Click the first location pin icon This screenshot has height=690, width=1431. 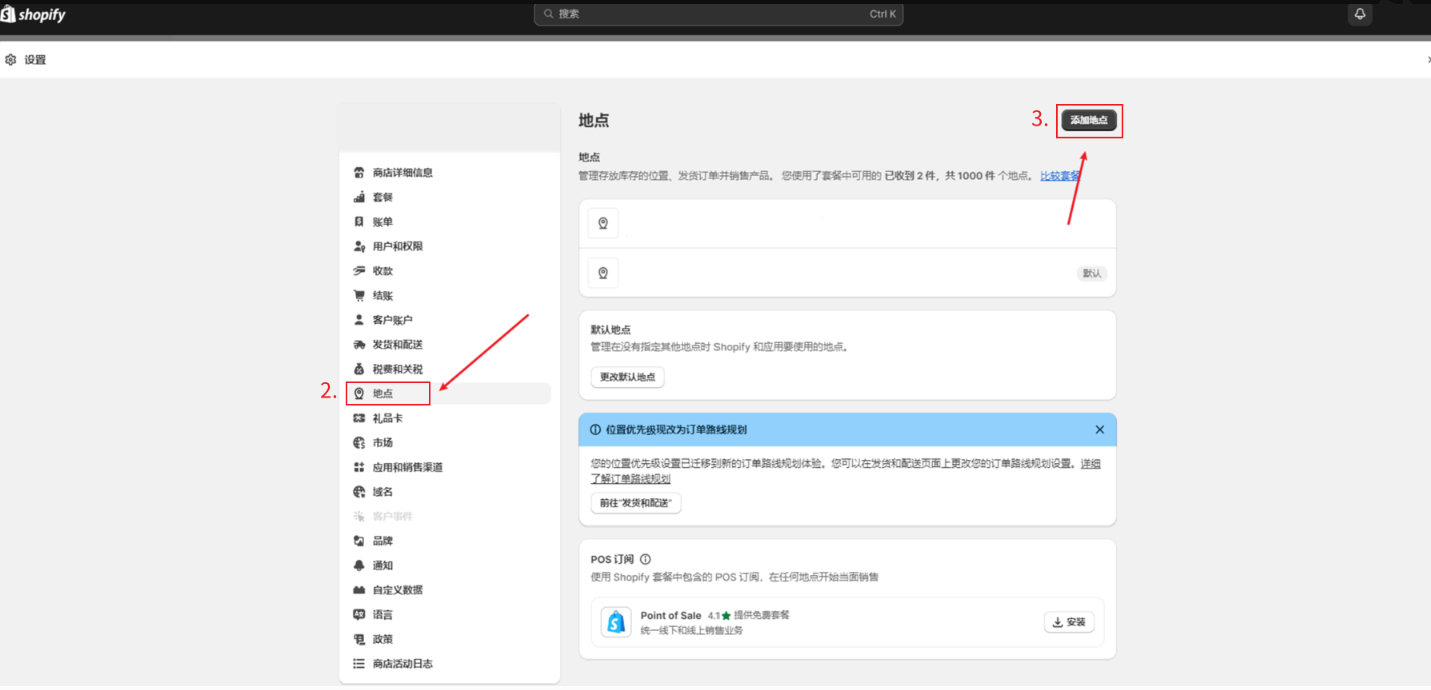(603, 224)
